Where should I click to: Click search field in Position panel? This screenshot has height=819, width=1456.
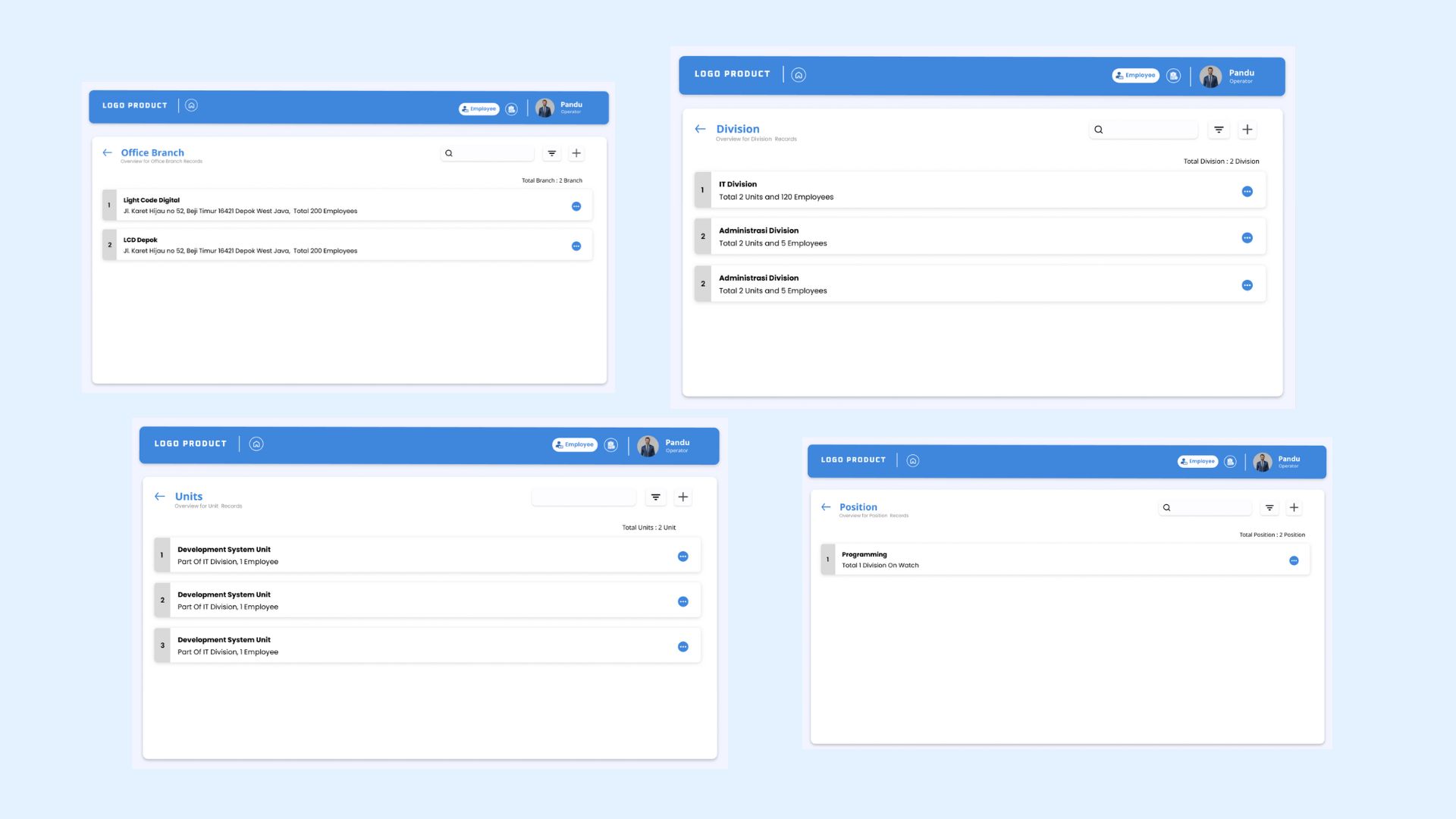point(1206,507)
